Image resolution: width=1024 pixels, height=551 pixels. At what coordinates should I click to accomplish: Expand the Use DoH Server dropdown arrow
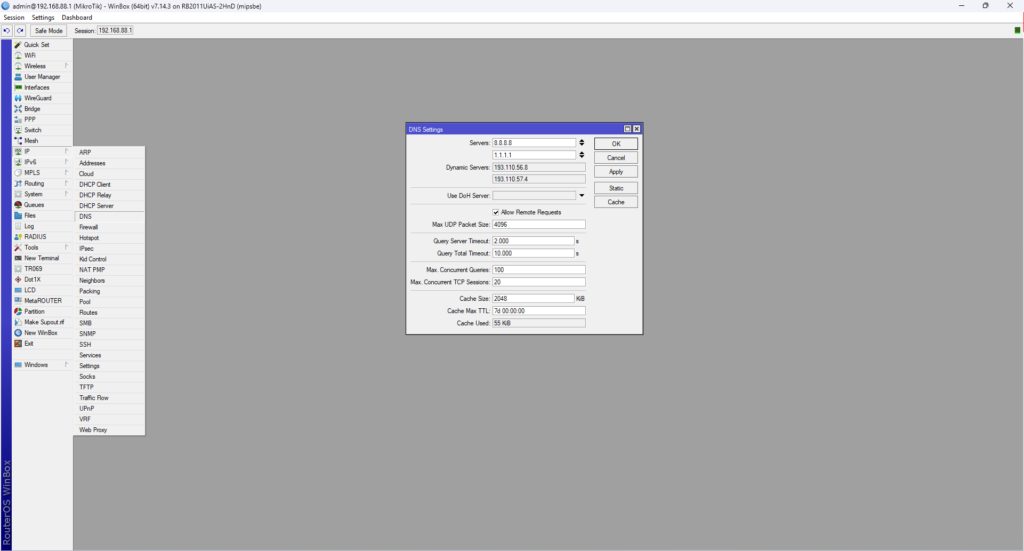(581, 196)
